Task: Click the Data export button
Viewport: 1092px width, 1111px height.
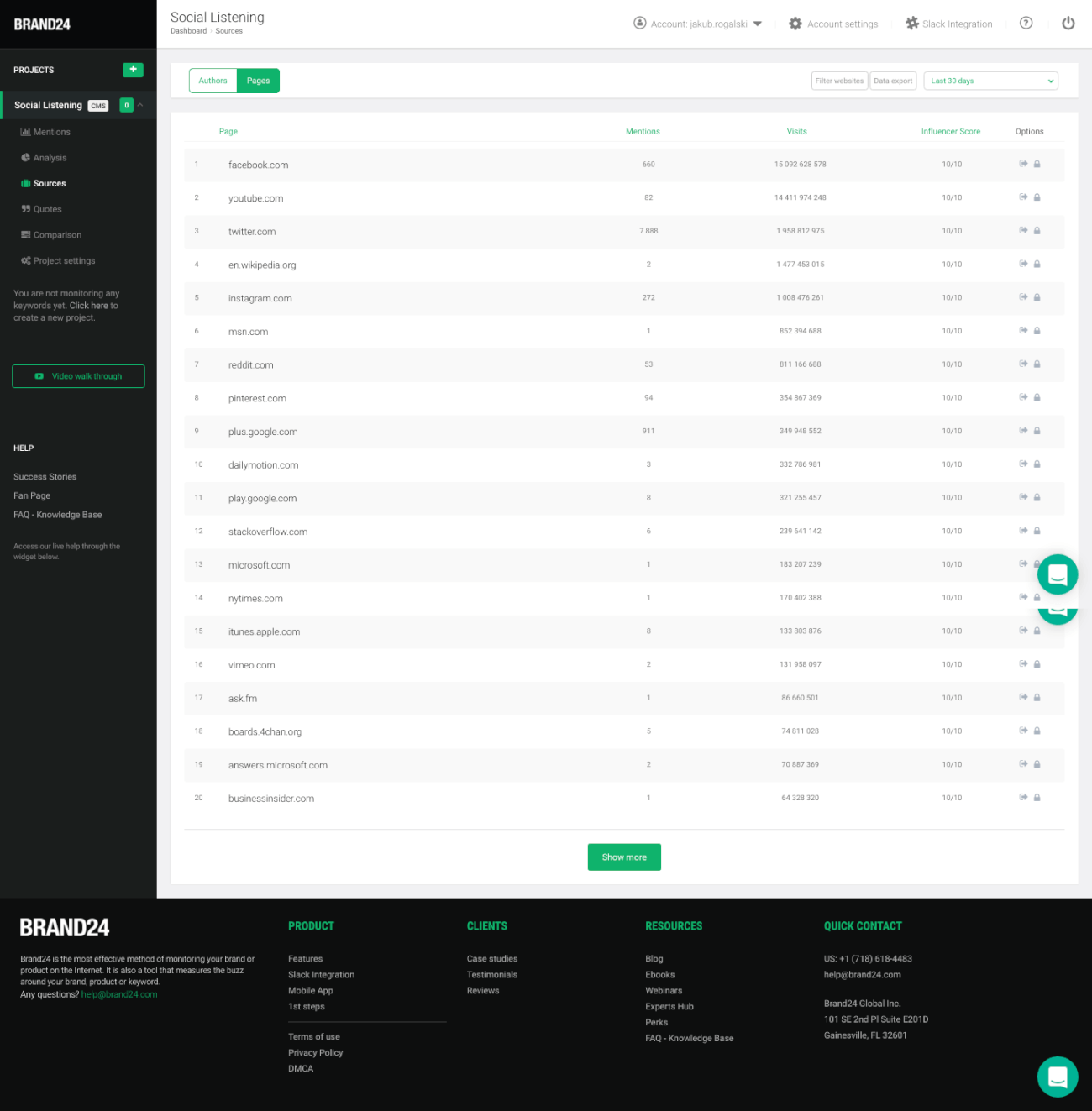Action: [893, 81]
